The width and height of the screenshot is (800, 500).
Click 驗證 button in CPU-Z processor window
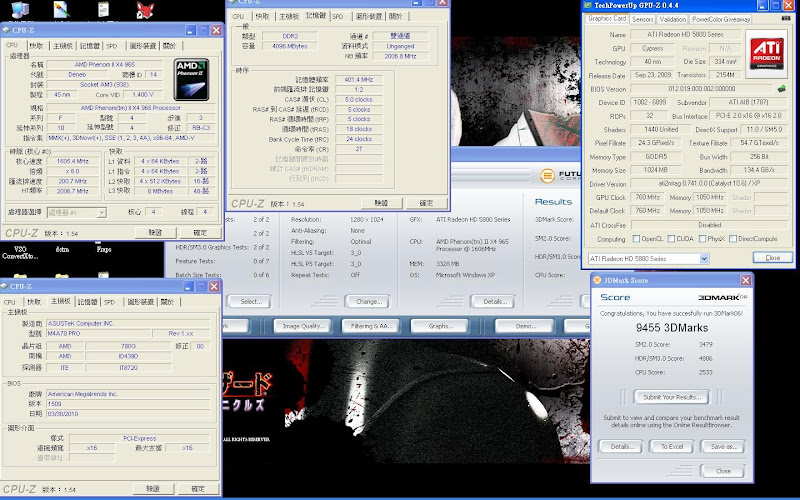click(155, 233)
